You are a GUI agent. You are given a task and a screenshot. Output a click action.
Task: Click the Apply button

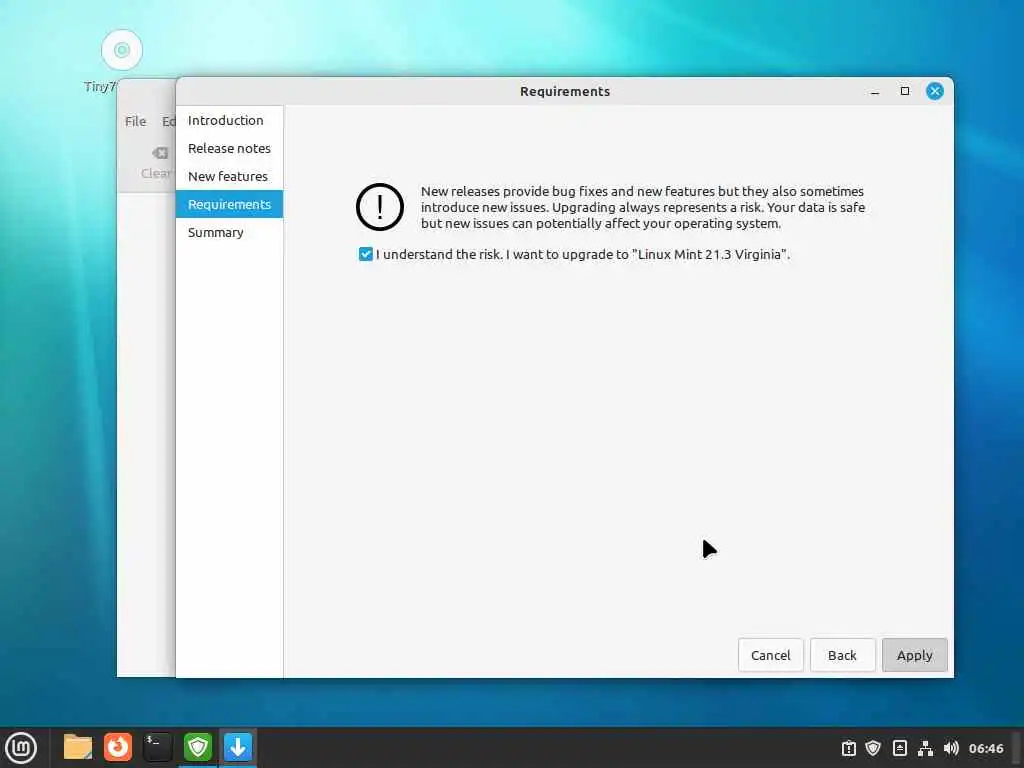click(914, 655)
